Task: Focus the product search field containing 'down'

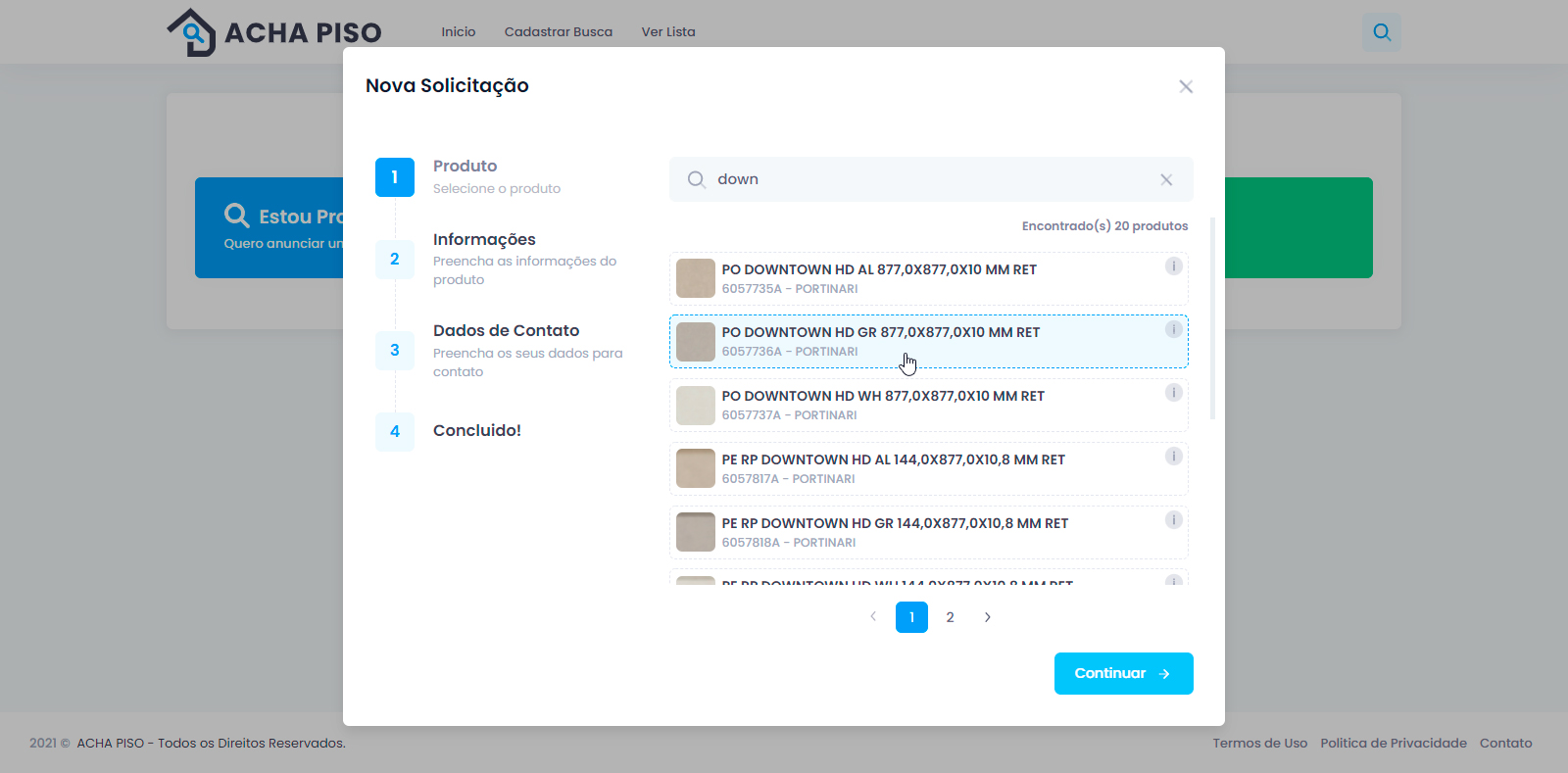Action: click(x=931, y=179)
